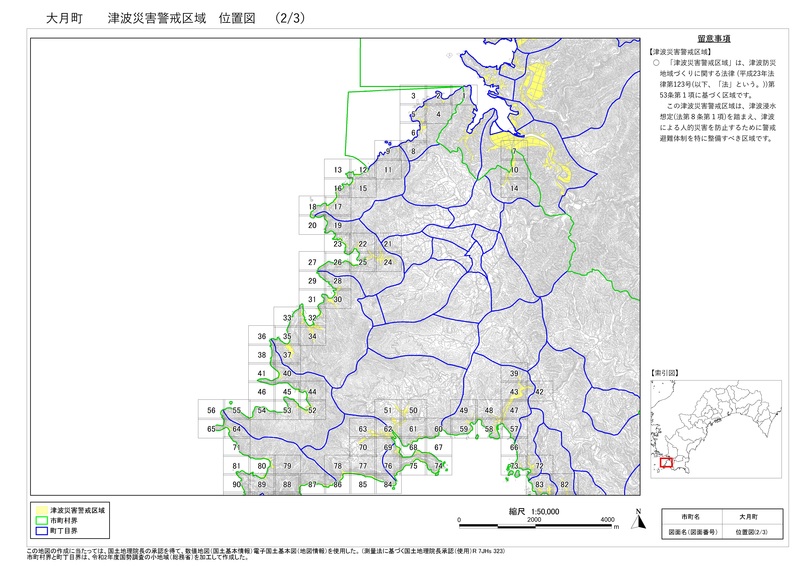Click the north arrow compass symbol

pyautogui.click(x=636, y=519)
